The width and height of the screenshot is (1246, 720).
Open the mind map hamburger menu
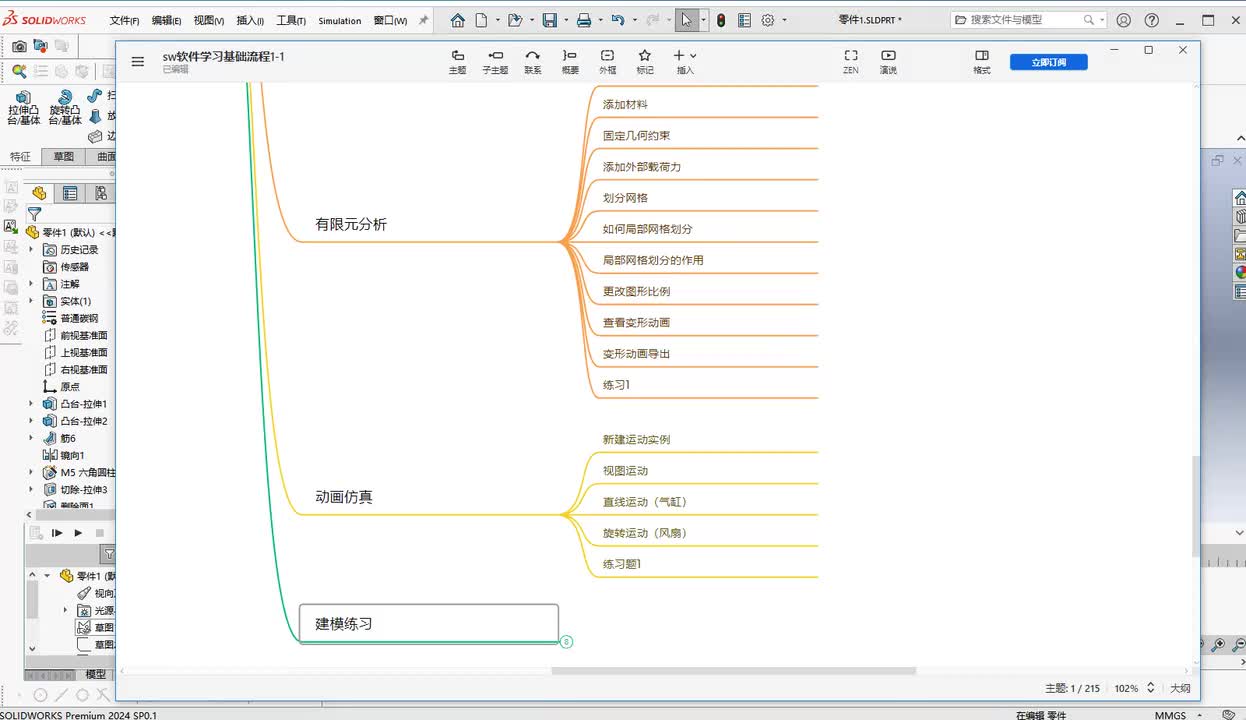tap(138, 62)
